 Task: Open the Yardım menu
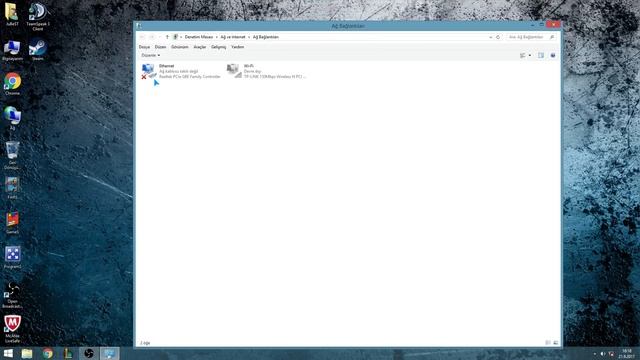(x=238, y=47)
